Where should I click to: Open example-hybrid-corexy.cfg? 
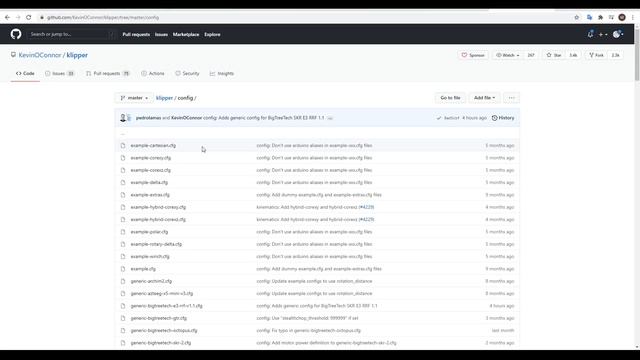tap(158, 207)
